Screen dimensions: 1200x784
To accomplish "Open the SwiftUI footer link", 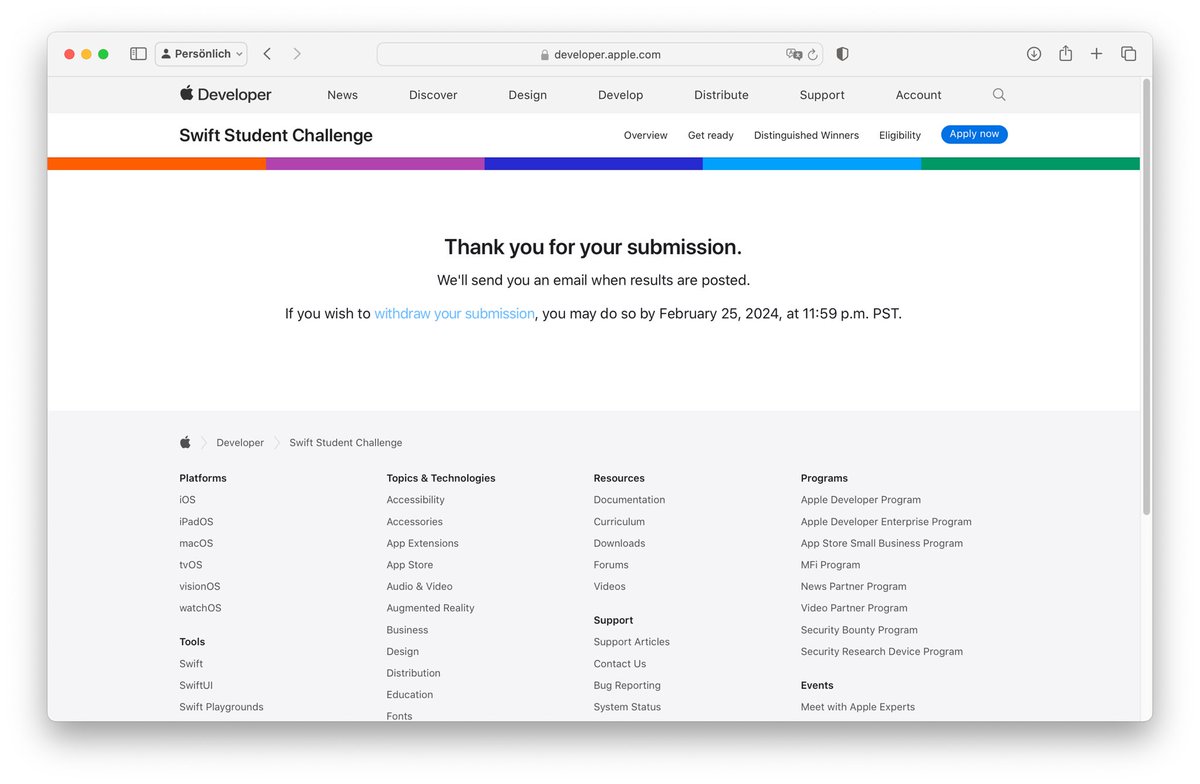I will pyautogui.click(x=196, y=685).
